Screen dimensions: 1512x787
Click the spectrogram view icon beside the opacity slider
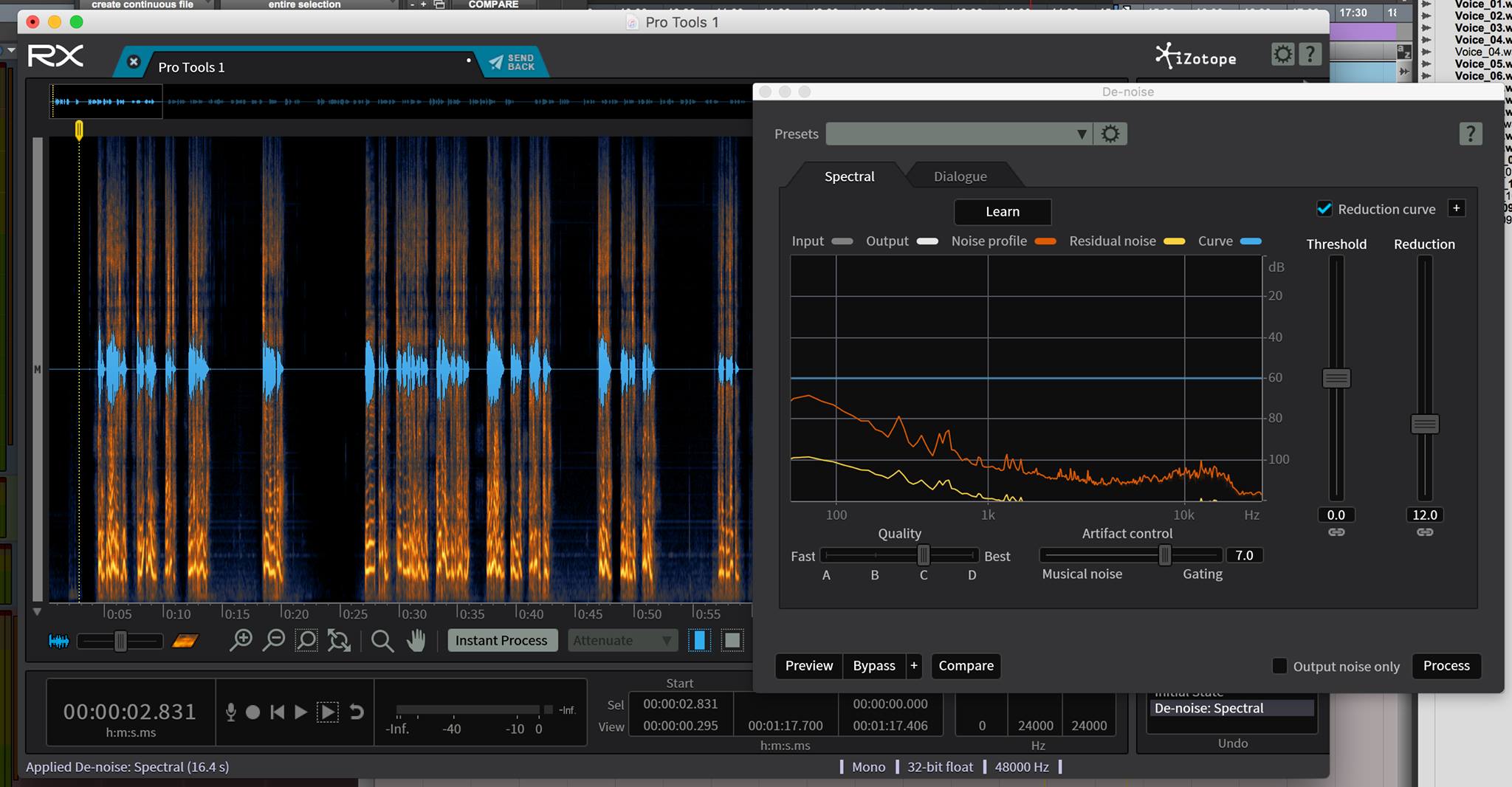(x=185, y=641)
